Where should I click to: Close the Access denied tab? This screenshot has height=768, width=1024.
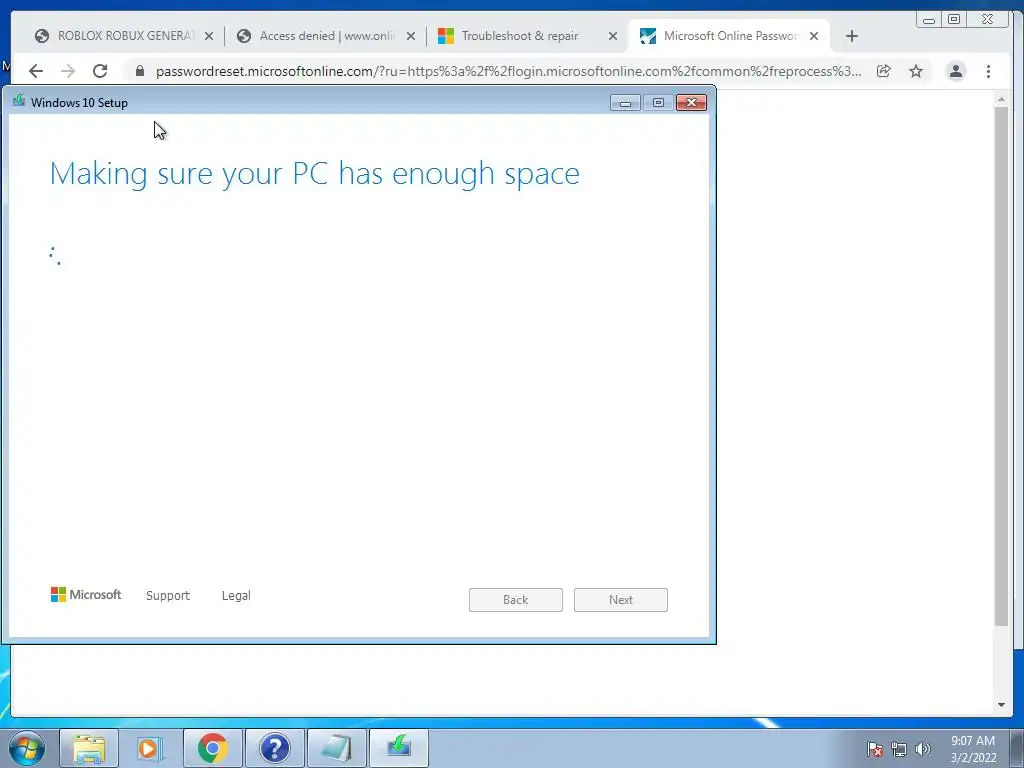click(x=411, y=37)
